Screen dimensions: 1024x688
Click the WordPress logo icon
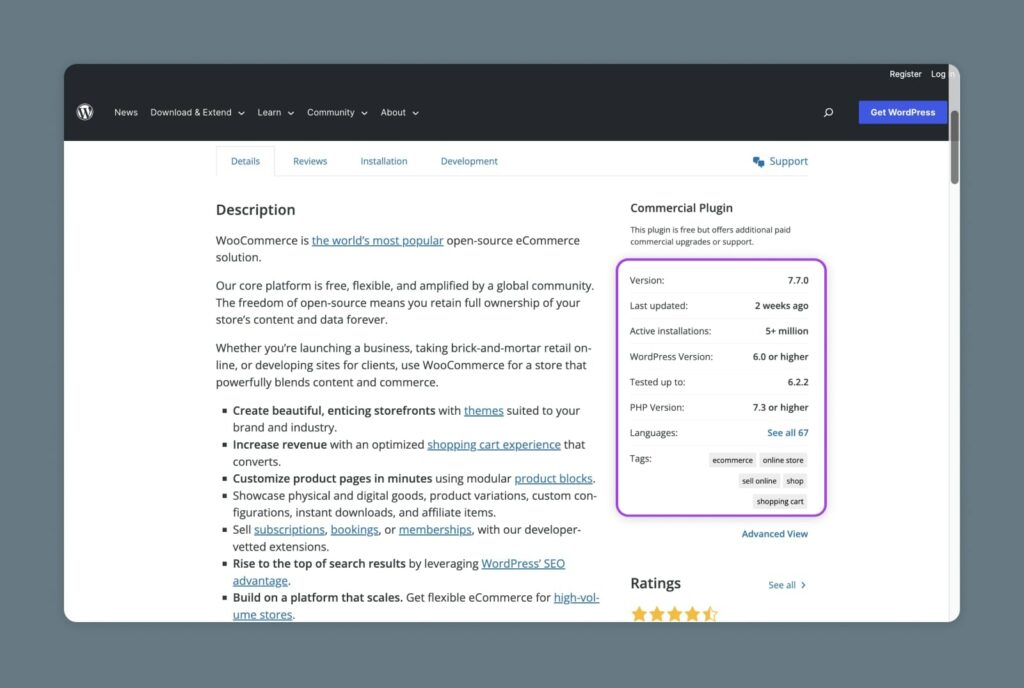click(85, 112)
